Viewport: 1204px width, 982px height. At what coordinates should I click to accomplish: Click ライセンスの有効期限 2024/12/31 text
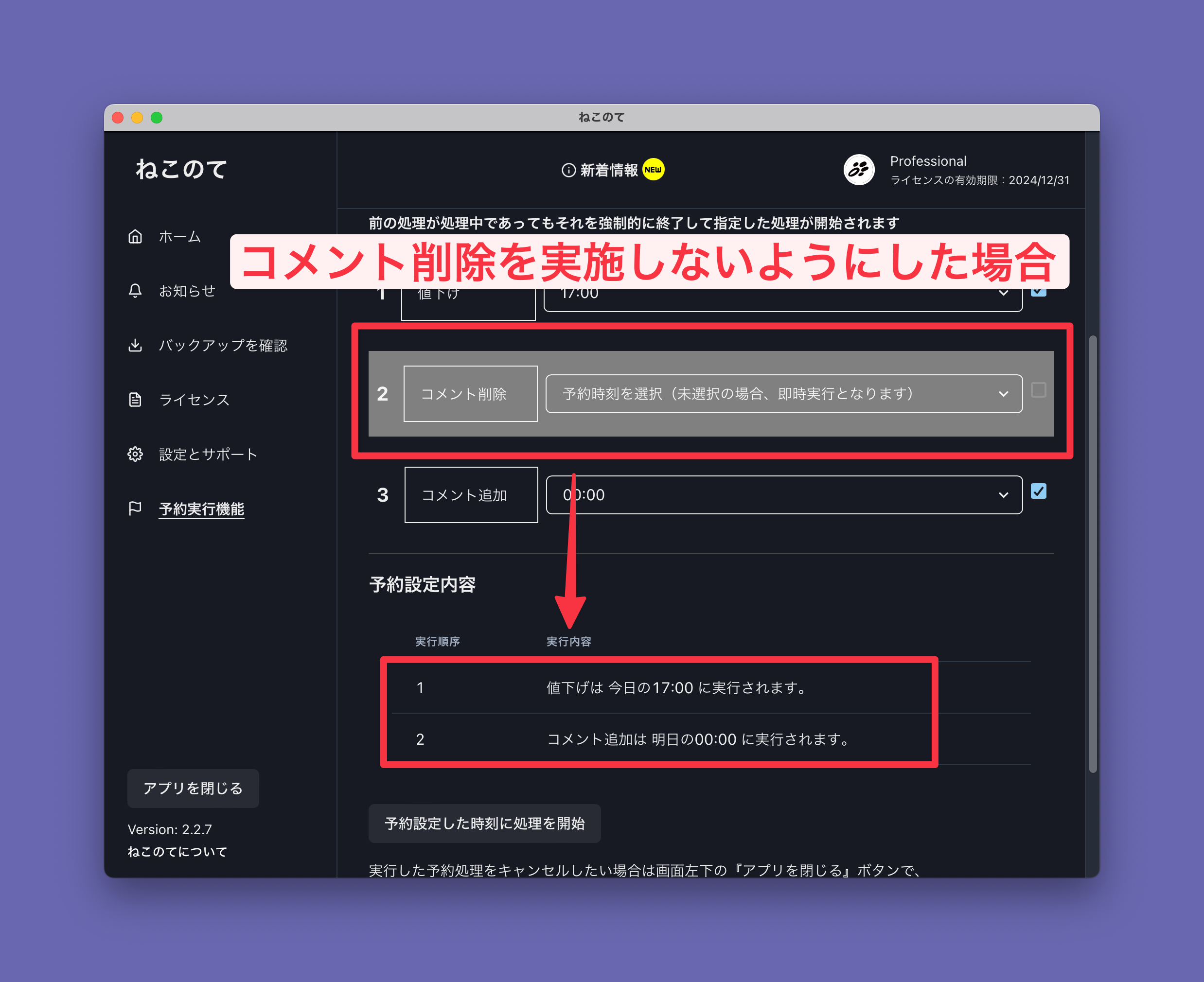[979, 180]
